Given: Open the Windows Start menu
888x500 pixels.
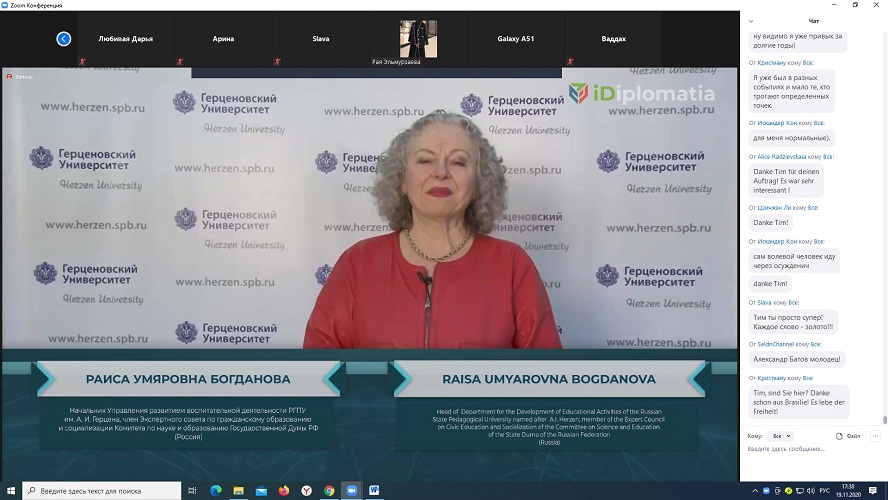Looking at the screenshot, I should tap(10, 491).
